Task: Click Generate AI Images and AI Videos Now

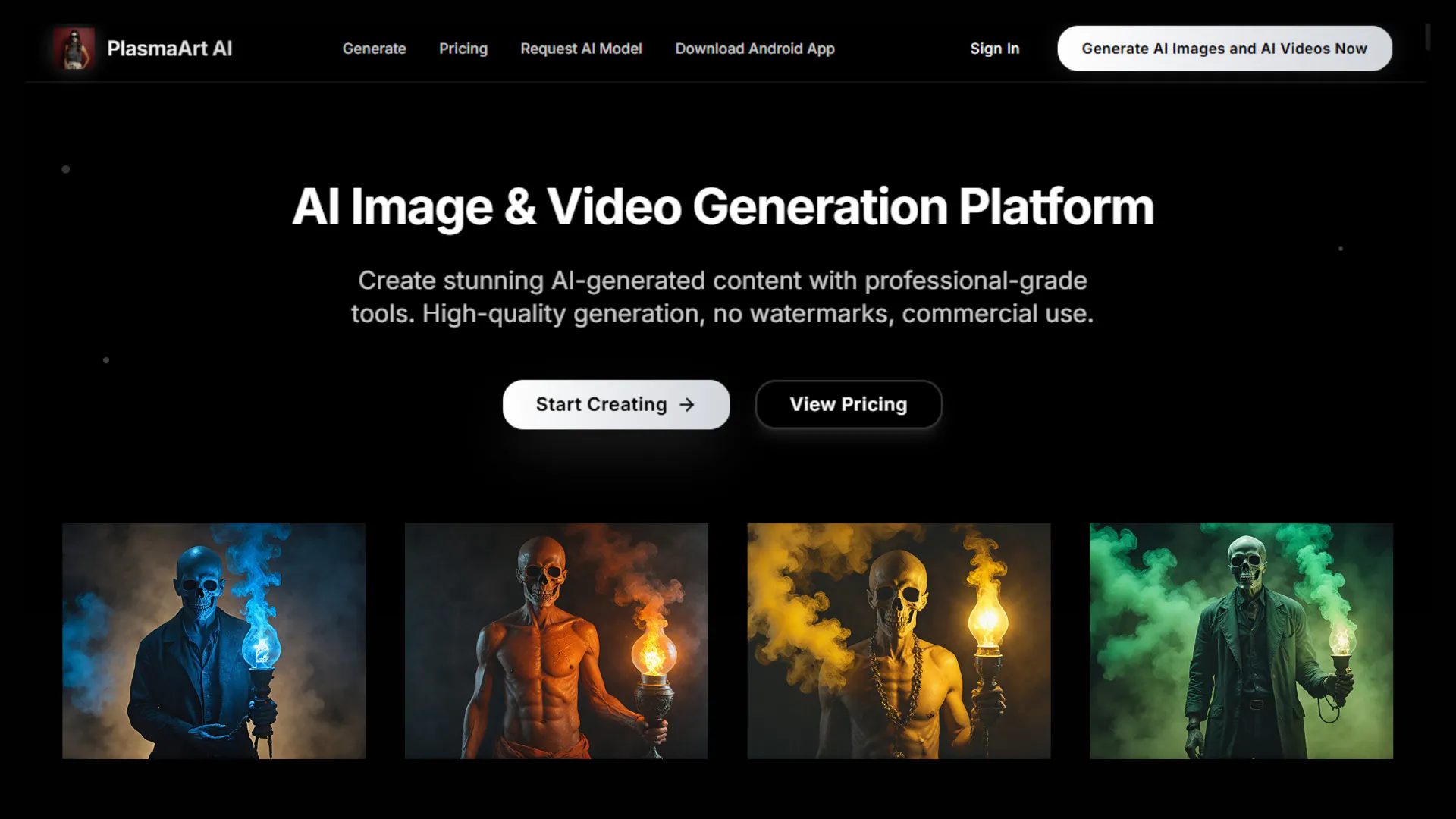Action: (x=1225, y=49)
